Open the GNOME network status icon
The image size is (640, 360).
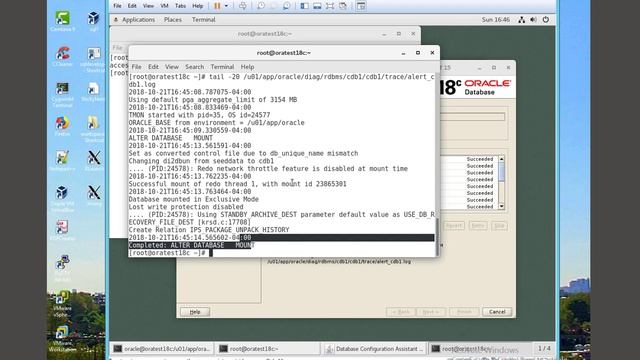(x=521, y=20)
